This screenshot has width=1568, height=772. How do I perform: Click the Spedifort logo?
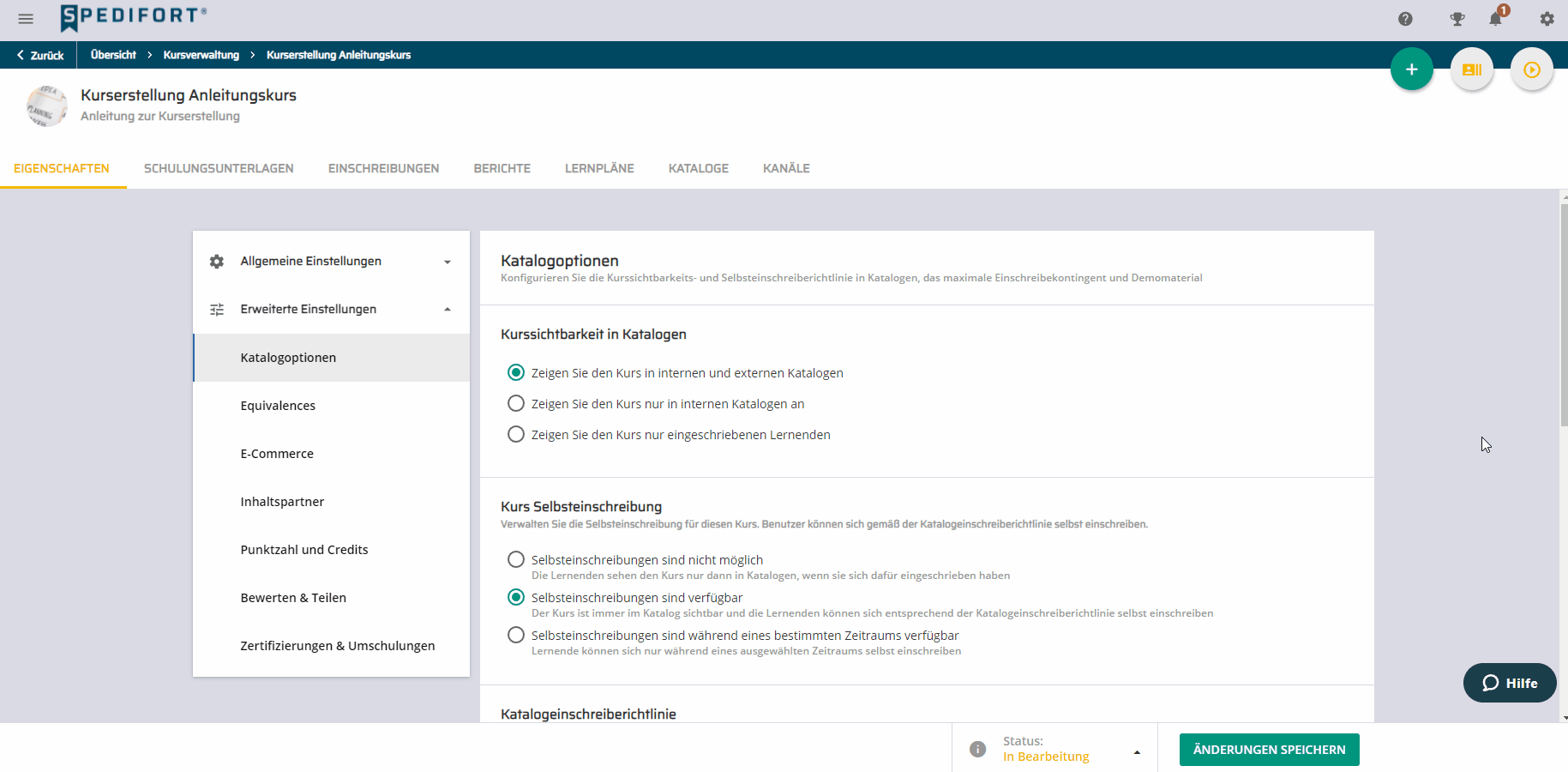pos(134,17)
